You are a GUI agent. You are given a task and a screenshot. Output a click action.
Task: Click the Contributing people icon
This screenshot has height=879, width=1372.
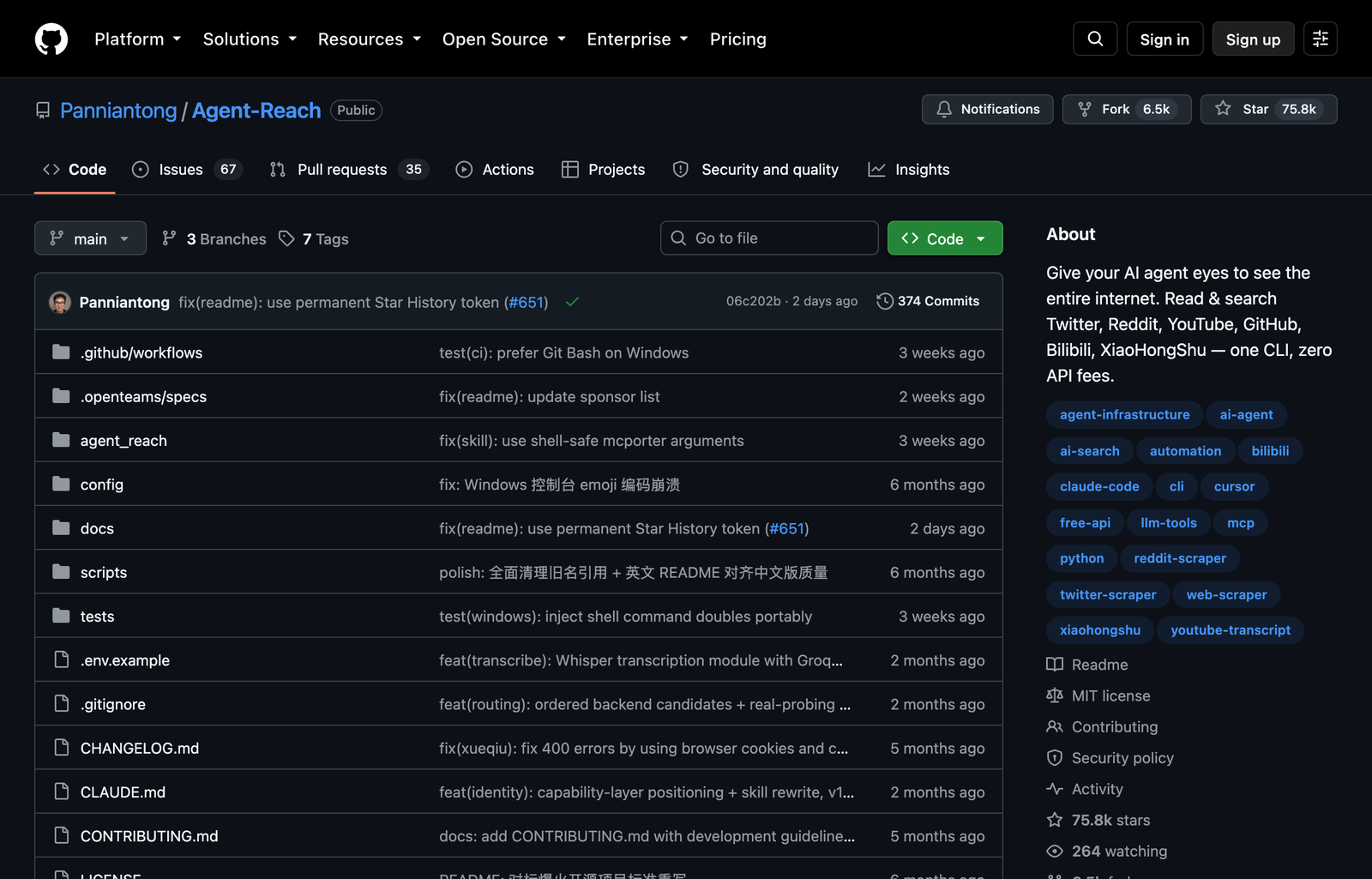click(x=1055, y=726)
